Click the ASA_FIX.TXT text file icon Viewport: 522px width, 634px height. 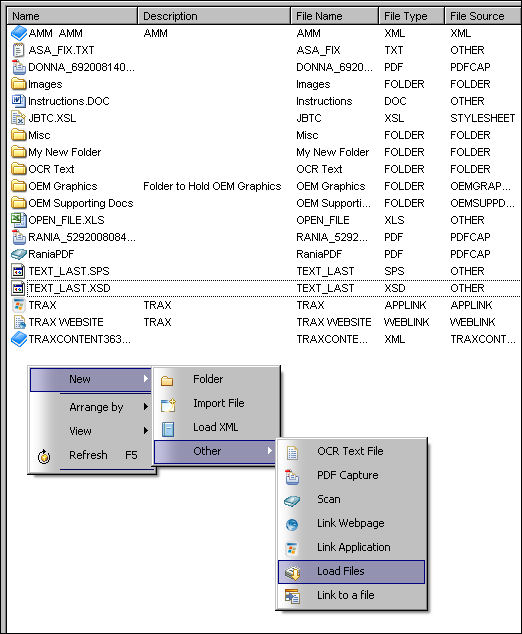(x=19, y=50)
